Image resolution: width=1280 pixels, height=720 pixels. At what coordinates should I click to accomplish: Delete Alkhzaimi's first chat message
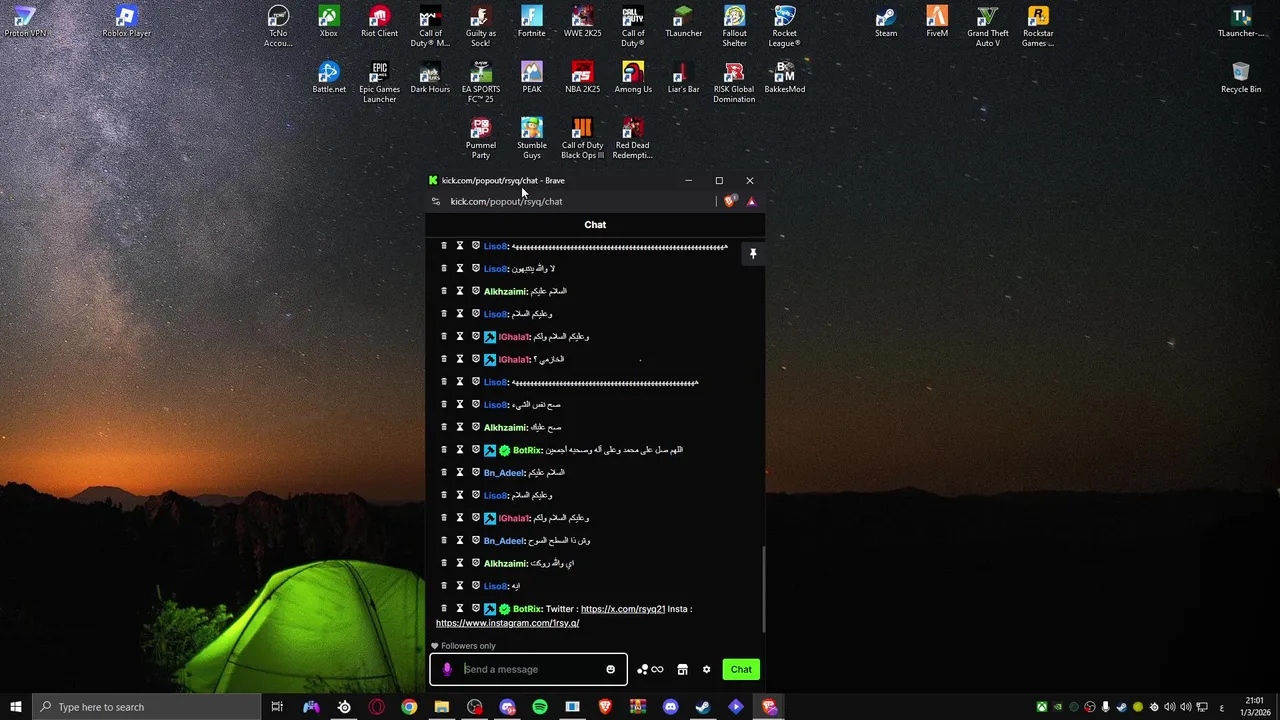[x=444, y=291]
